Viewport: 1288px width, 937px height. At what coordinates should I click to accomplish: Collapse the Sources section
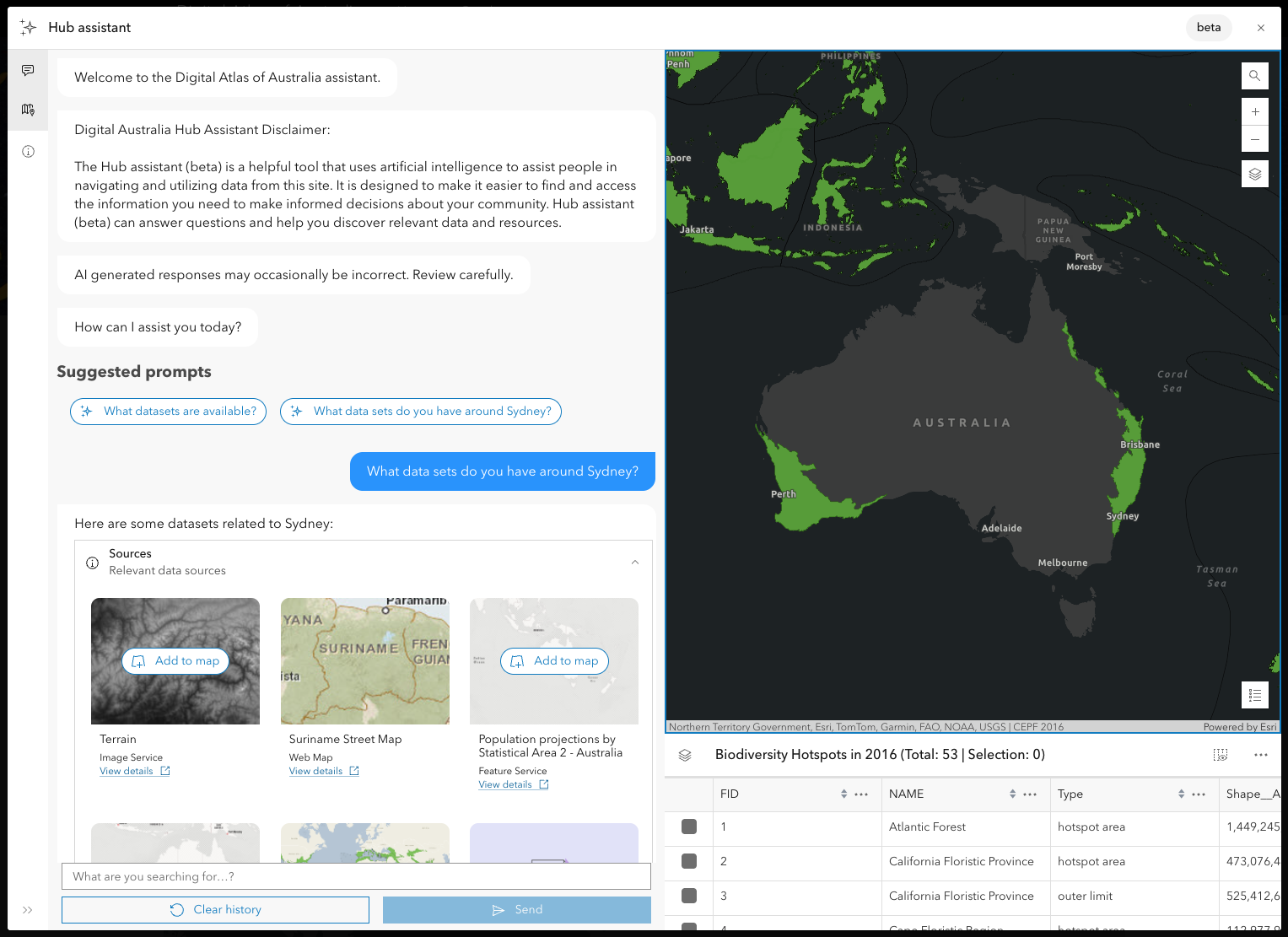point(635,563)
